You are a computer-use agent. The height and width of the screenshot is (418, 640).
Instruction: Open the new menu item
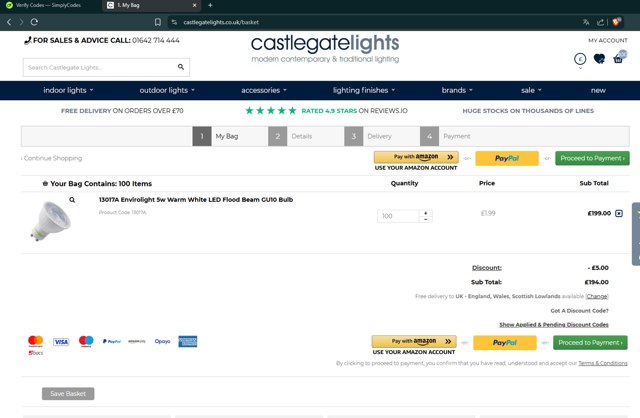pos(598,90)
